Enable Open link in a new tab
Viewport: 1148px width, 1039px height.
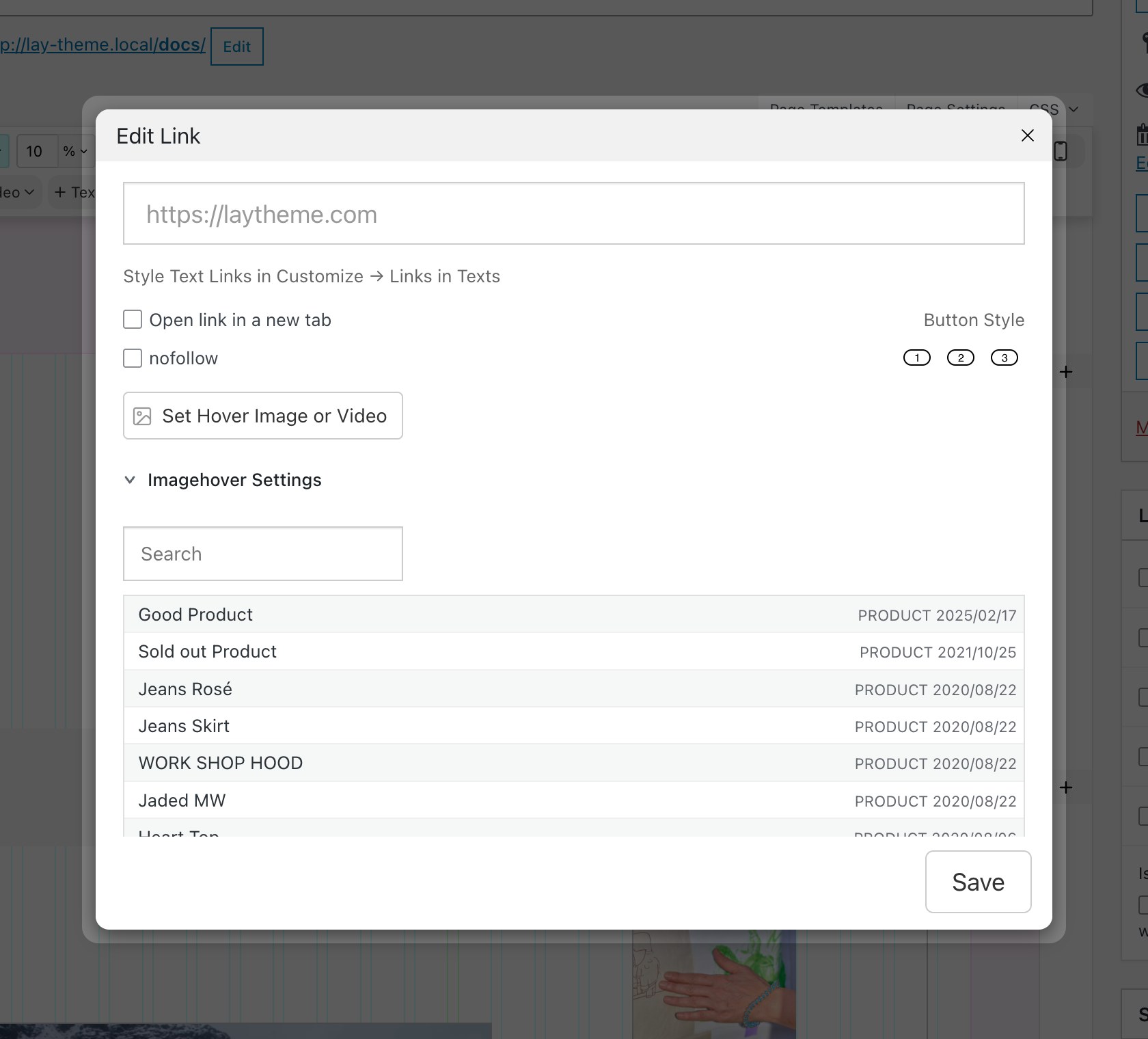pos(133,319)
